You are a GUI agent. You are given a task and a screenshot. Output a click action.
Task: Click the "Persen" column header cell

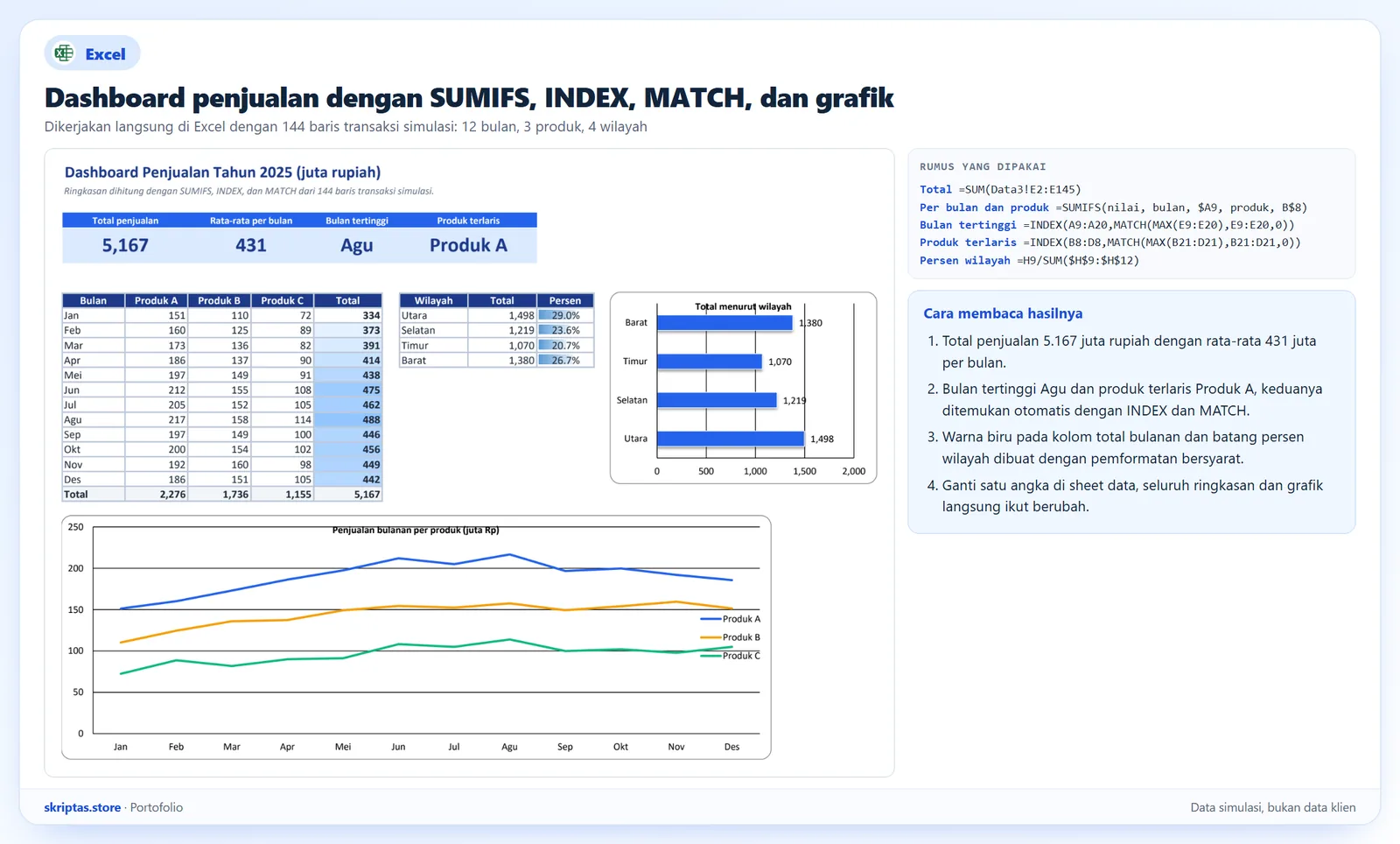(x=565, y=300)
